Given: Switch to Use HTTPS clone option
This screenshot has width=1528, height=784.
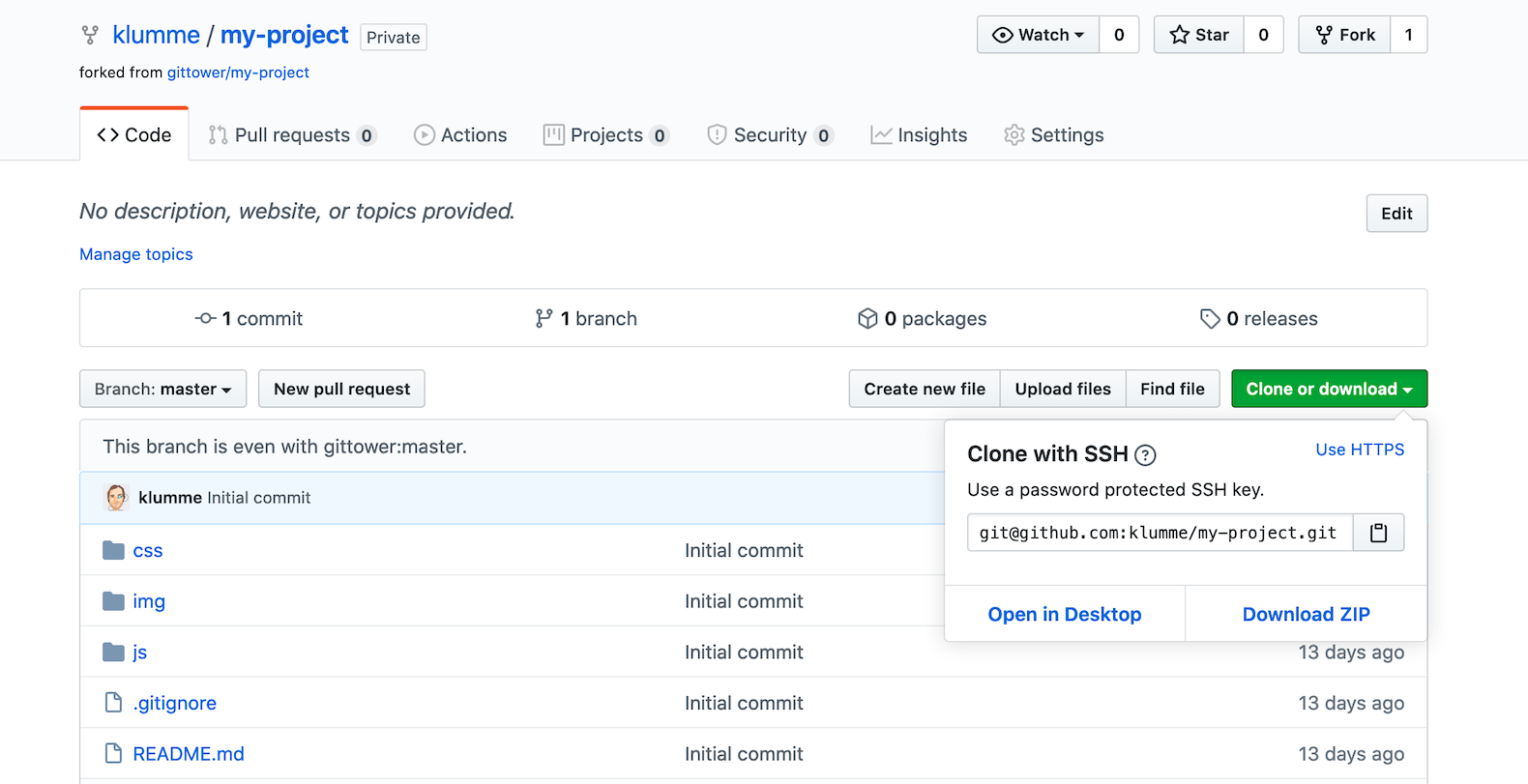Looking at the screenshot, I should (1360, 450).
